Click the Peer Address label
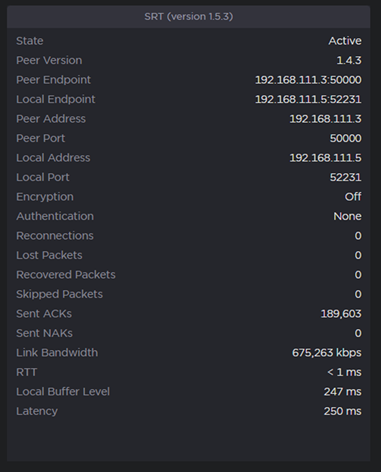 point(51,119)
